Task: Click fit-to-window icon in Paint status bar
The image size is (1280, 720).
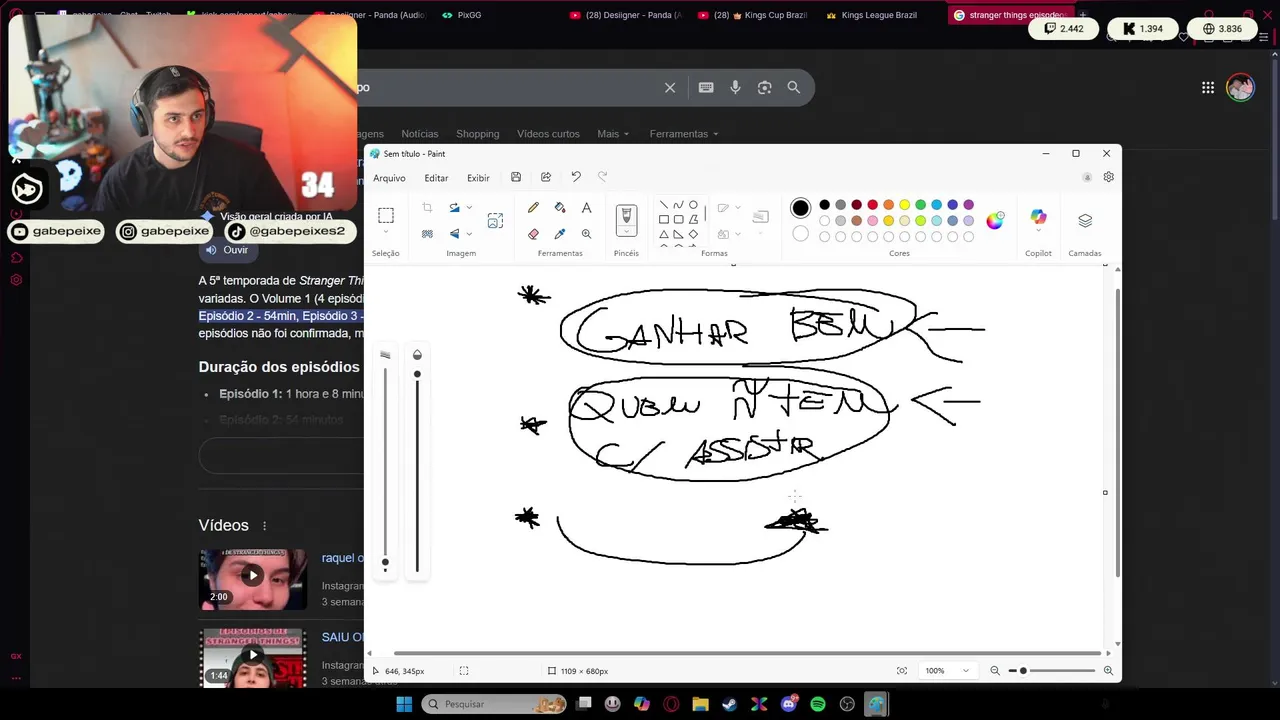Action: (x=902, y=671)
